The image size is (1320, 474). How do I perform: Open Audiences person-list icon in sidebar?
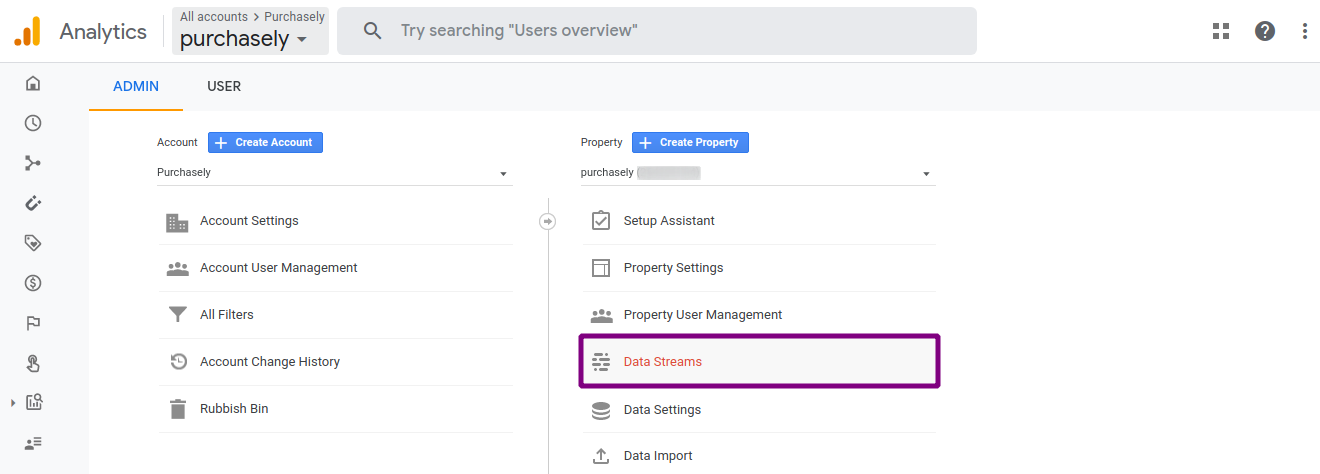(33, 443)
